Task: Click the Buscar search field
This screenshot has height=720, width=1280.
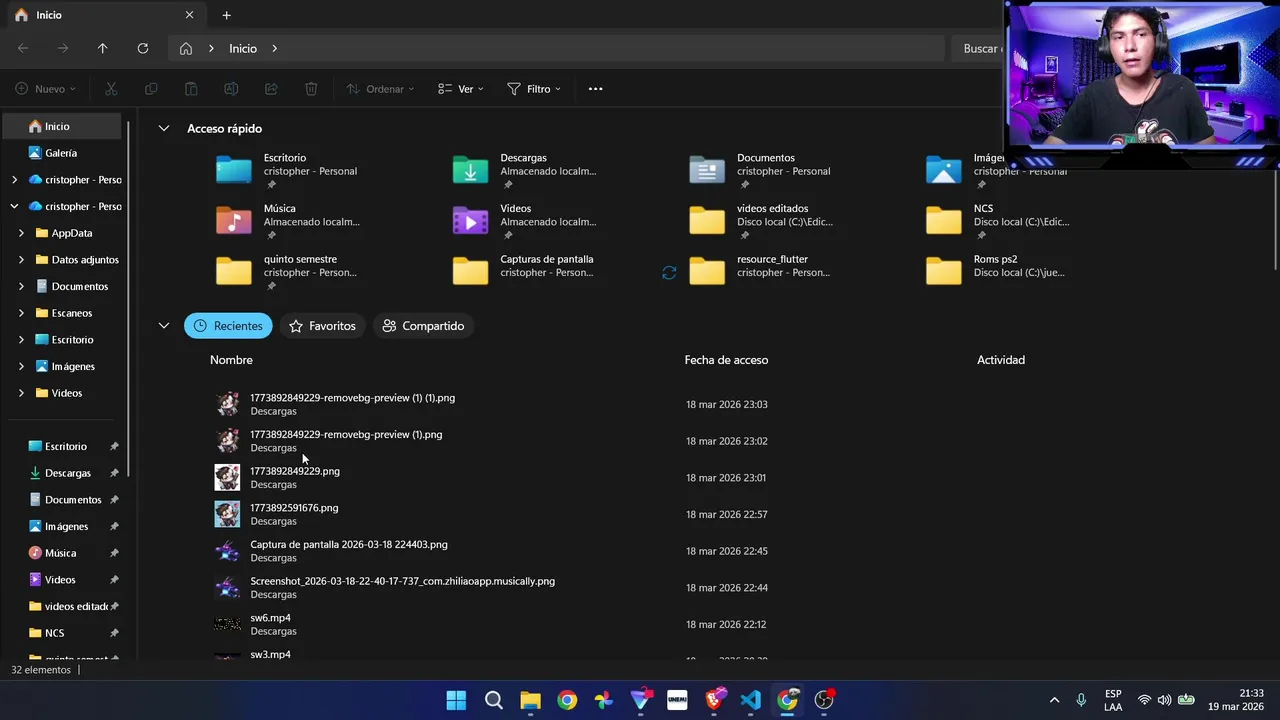Action: (x=978, y=48)
